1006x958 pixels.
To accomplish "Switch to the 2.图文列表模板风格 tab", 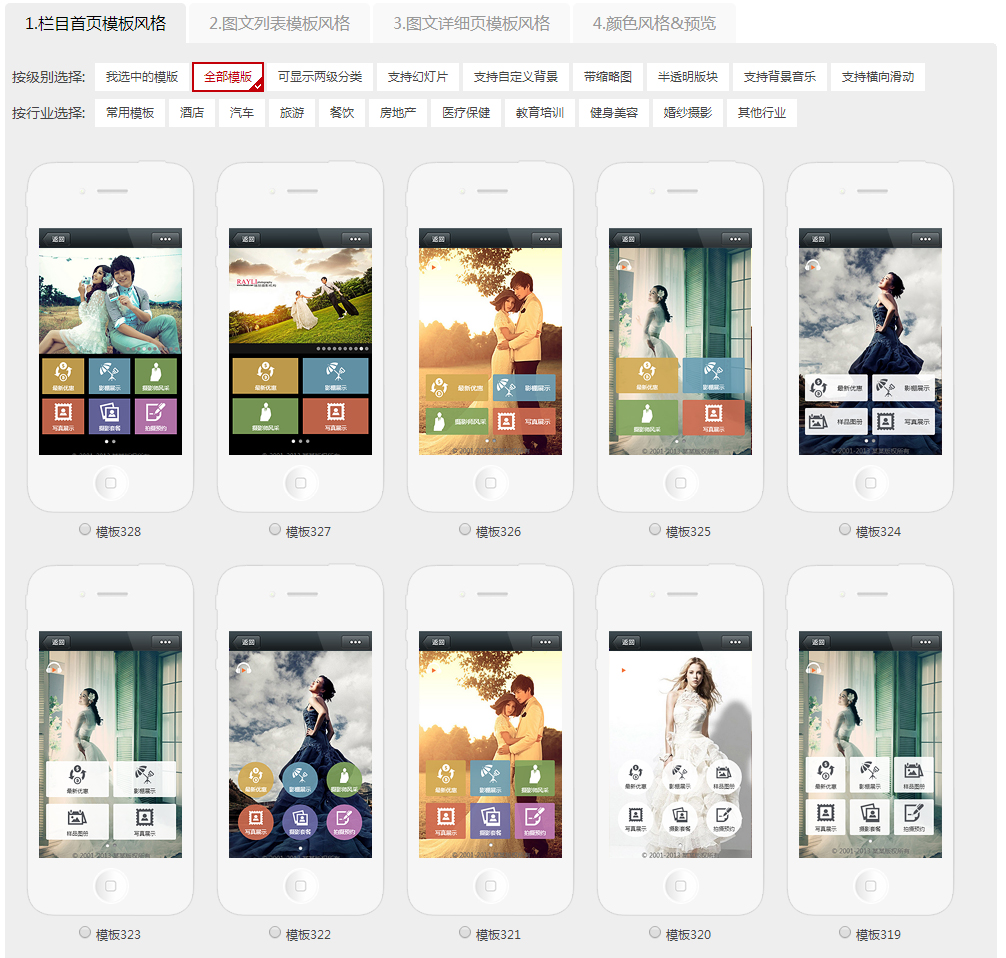I will (279, 23).
